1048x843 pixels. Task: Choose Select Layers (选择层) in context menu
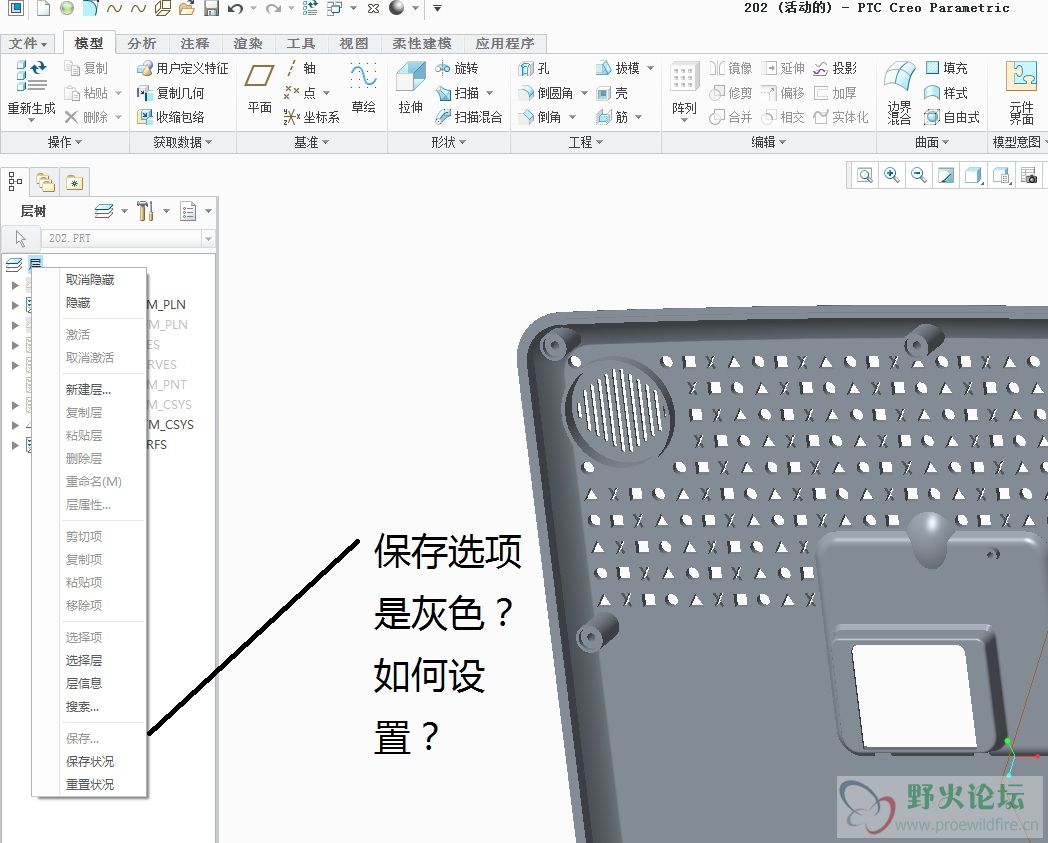[x=84, y=660]
